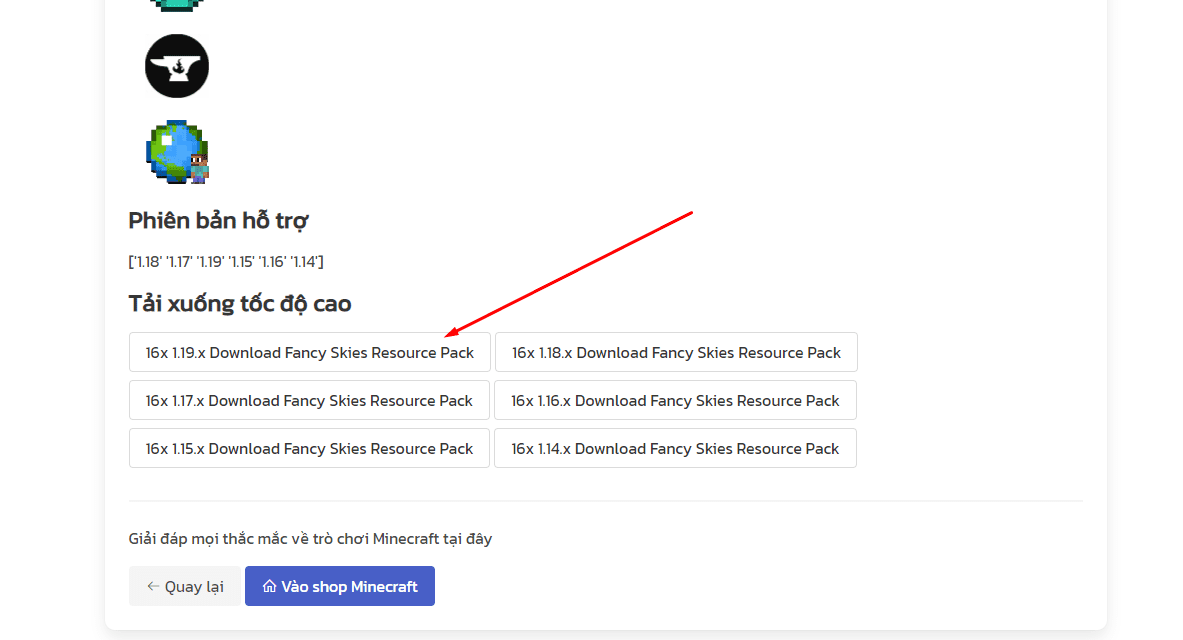
Task: Click the teal pixel icon at top
Action: pyautogui.click(x=177, y=4)
